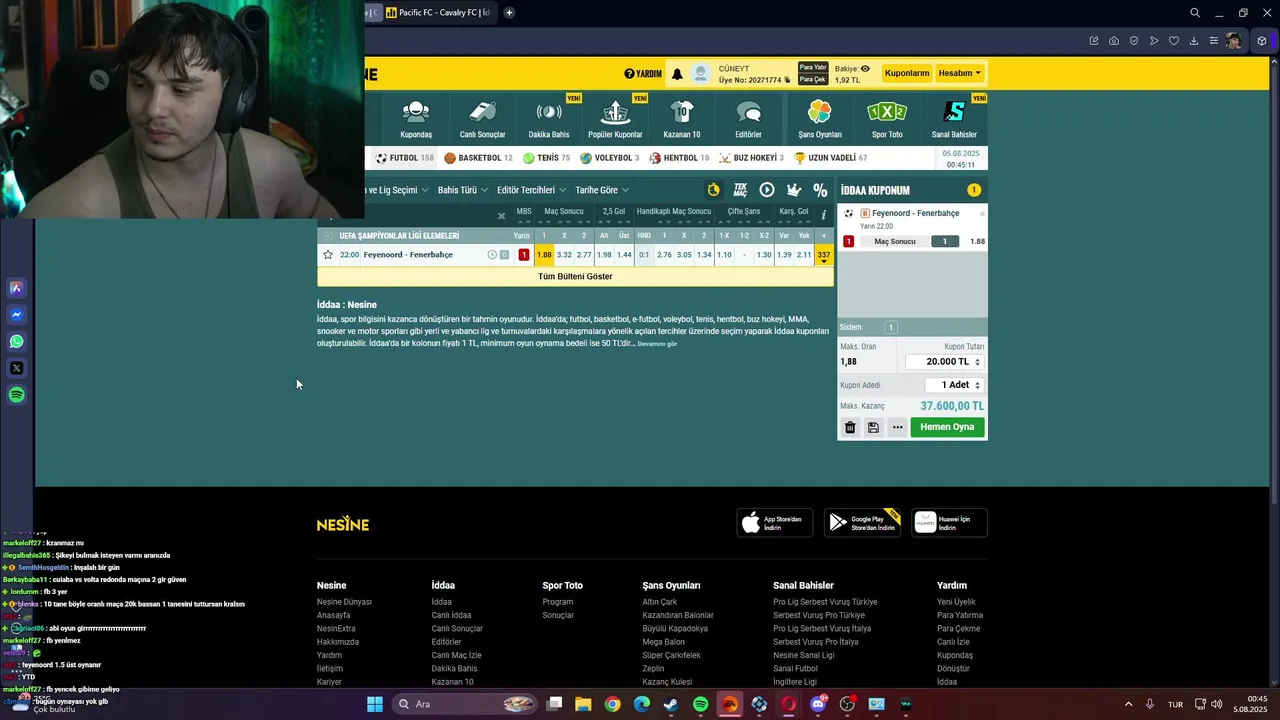Select TENİS sport tab
Viewport: 1280px width, 720px height.
[x=546, y=158]
